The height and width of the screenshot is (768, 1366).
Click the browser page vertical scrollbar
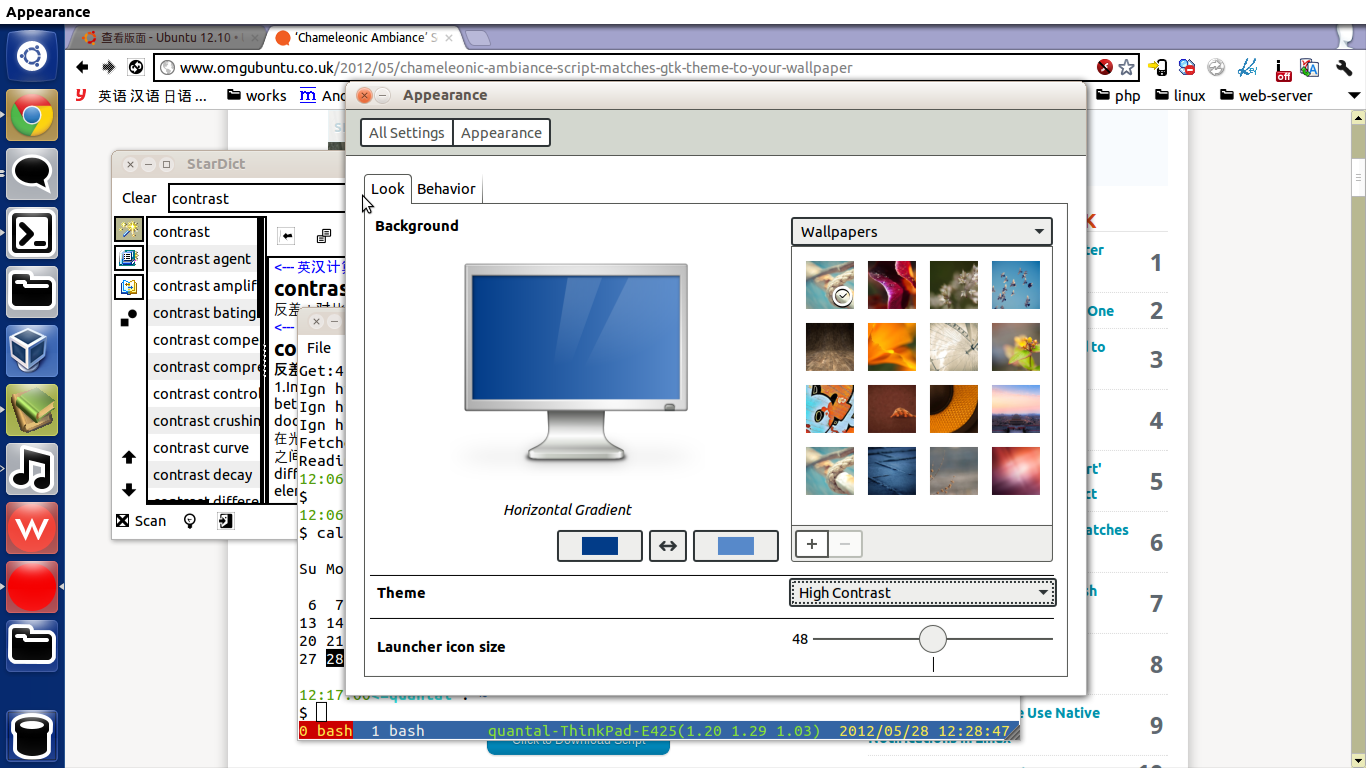pos(1358,180)
